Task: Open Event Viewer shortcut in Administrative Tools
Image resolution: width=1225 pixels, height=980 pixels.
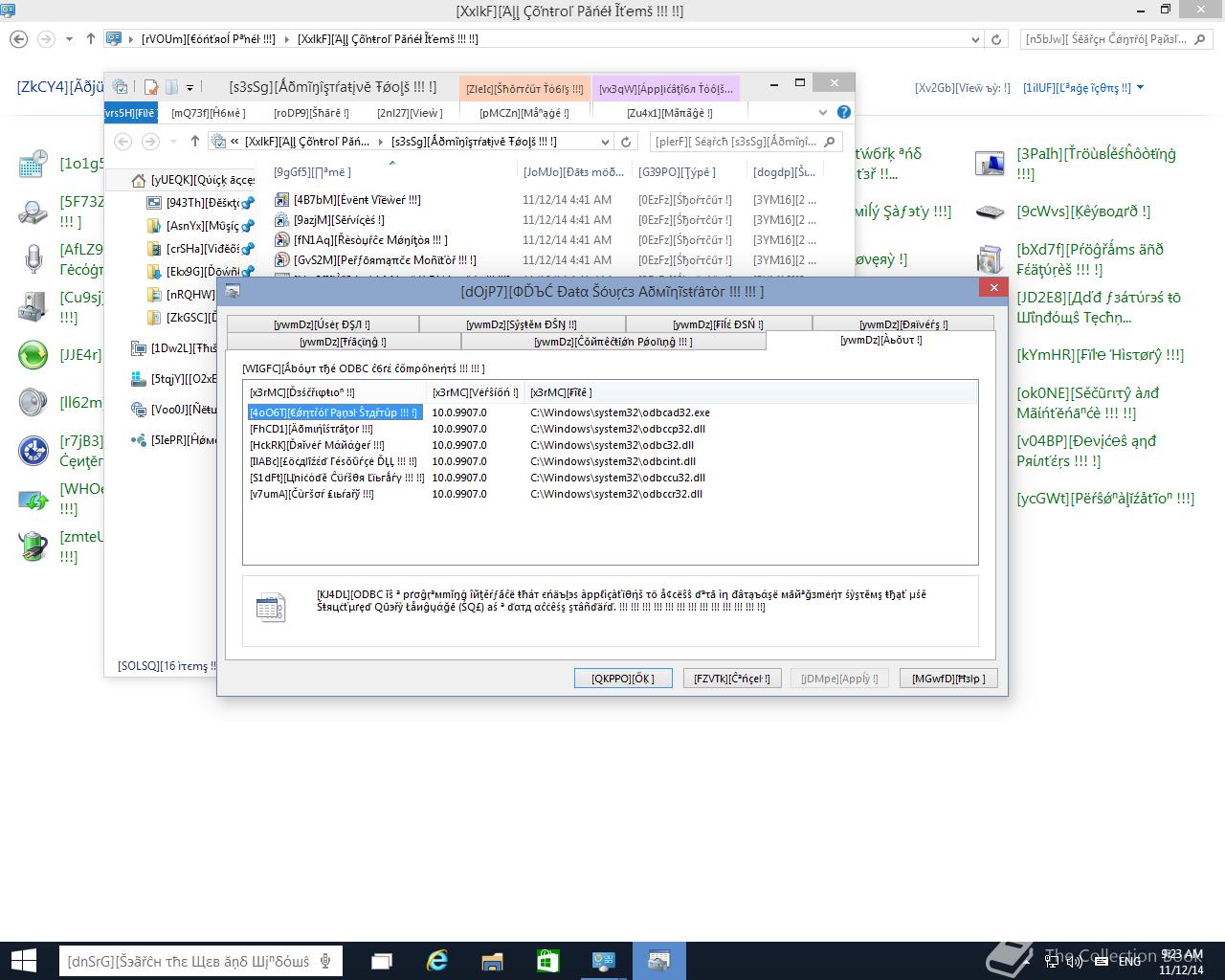Action: pyautogui.click(x=347, y=200)
